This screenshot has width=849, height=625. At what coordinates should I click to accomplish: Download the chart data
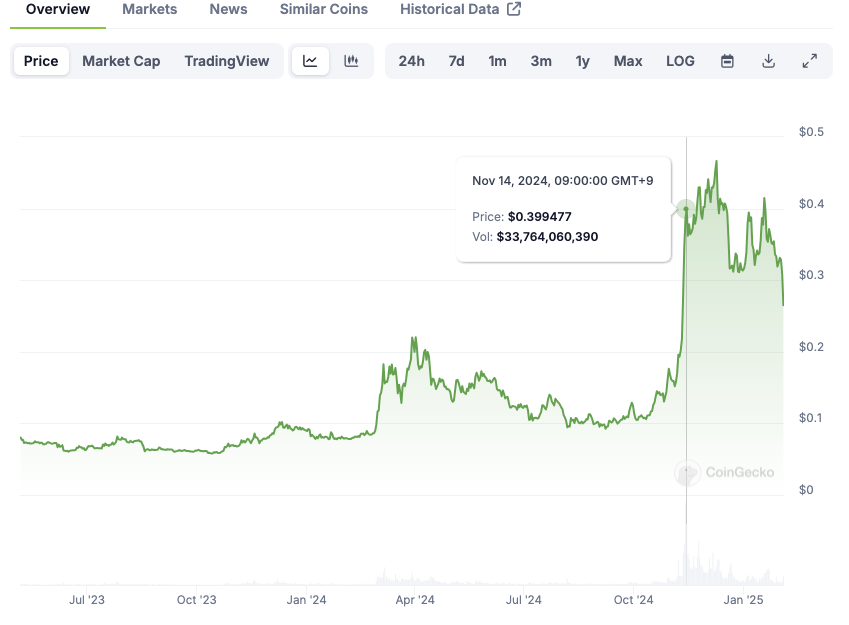tap(768, 61)
